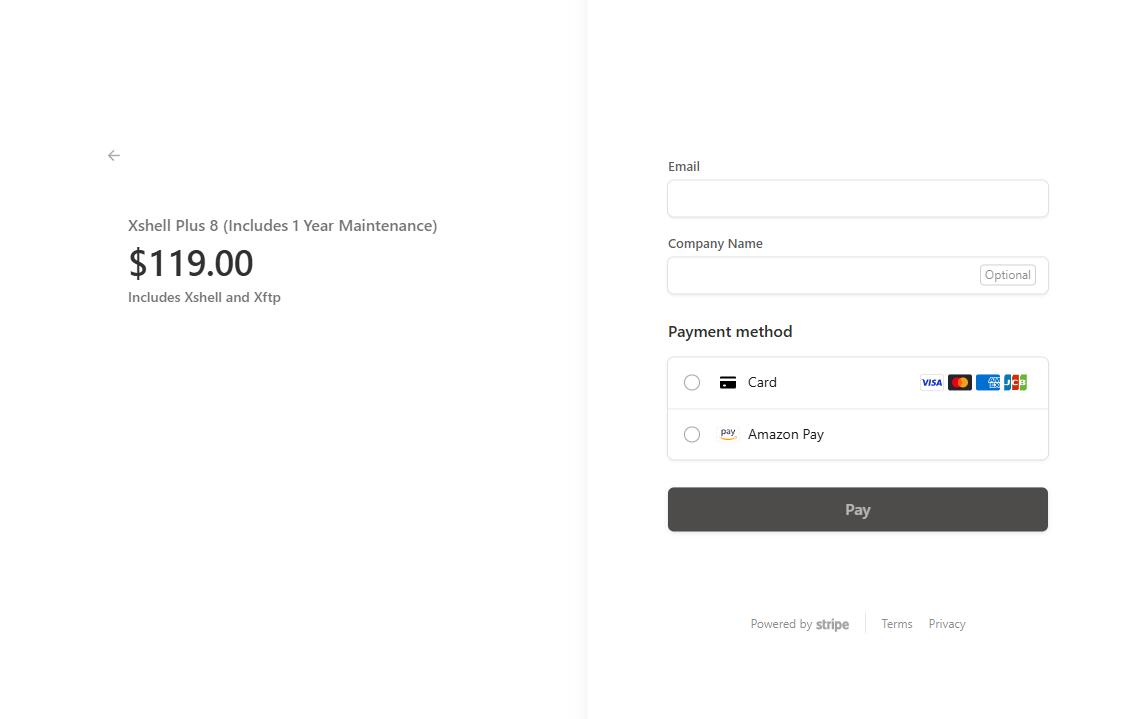The image size is (1123, 719).
Task: Choose the Amazon Pay label
Action: 786,435
